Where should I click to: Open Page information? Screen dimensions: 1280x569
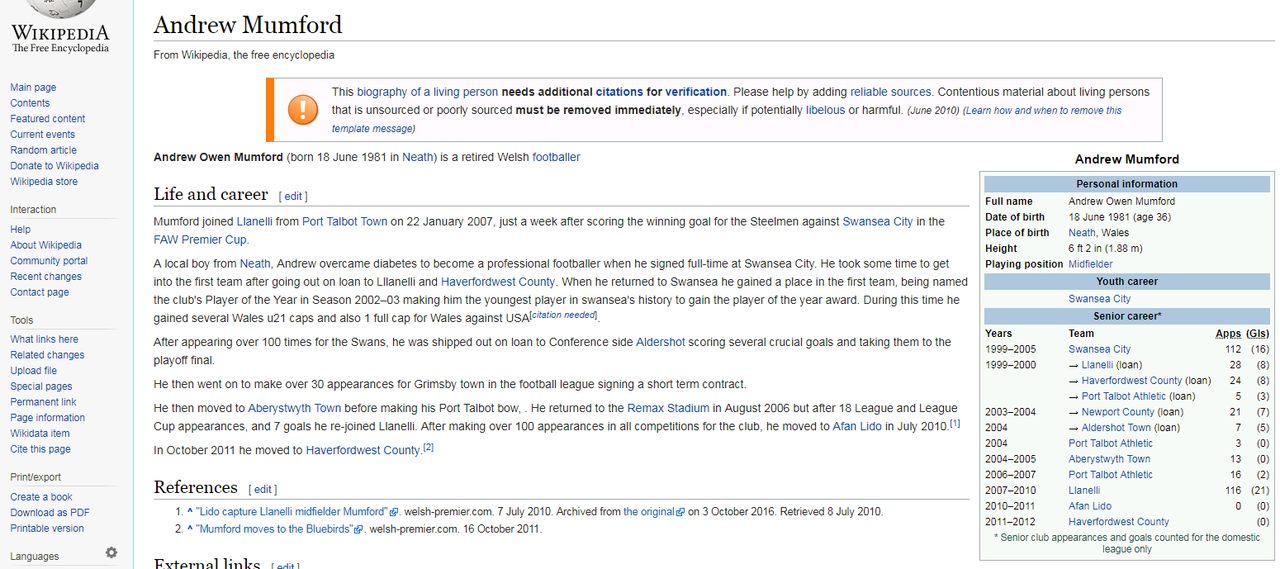[x=47, y=418]
